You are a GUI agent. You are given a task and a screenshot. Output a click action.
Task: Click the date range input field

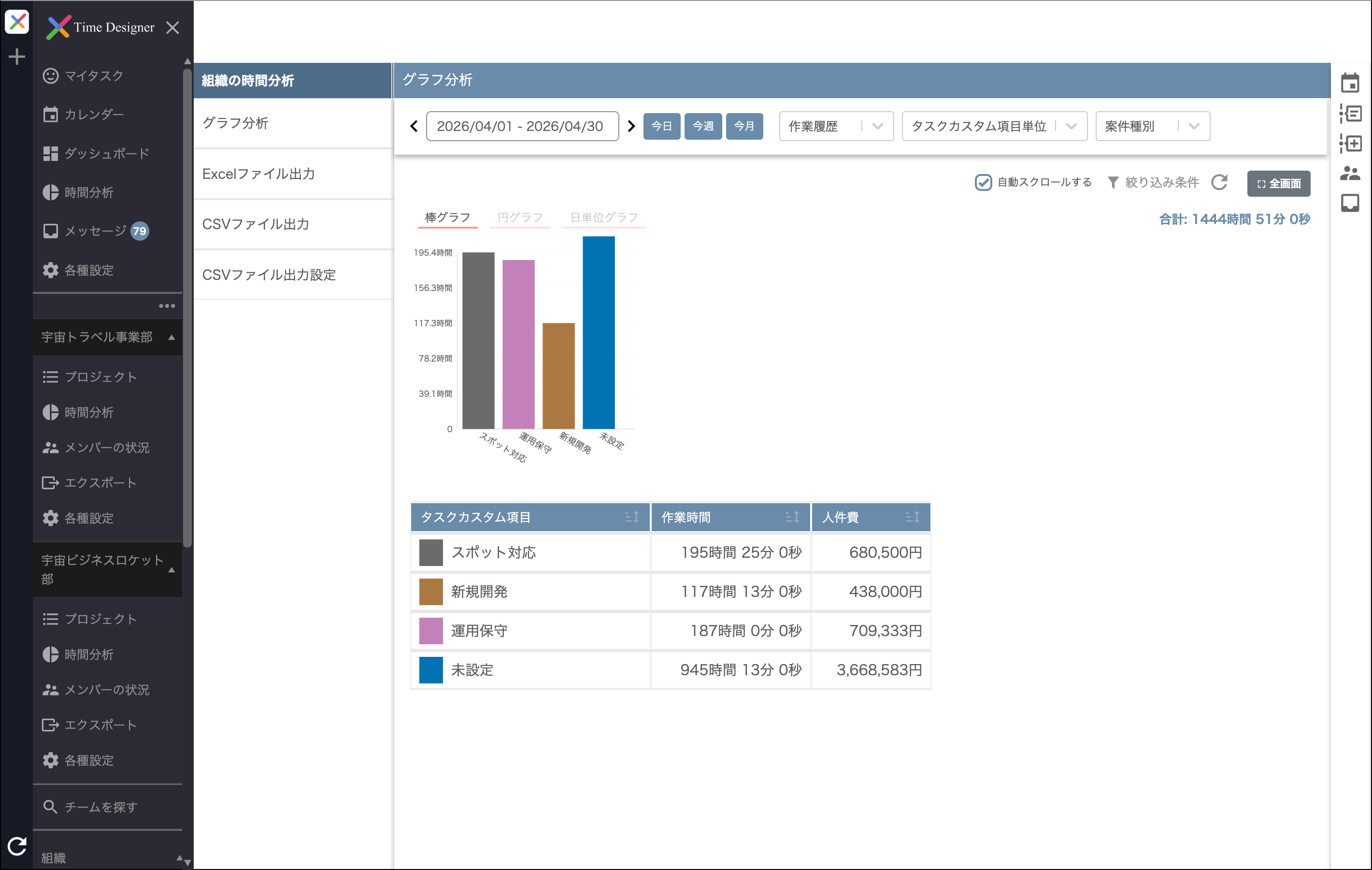pos(522,126)
